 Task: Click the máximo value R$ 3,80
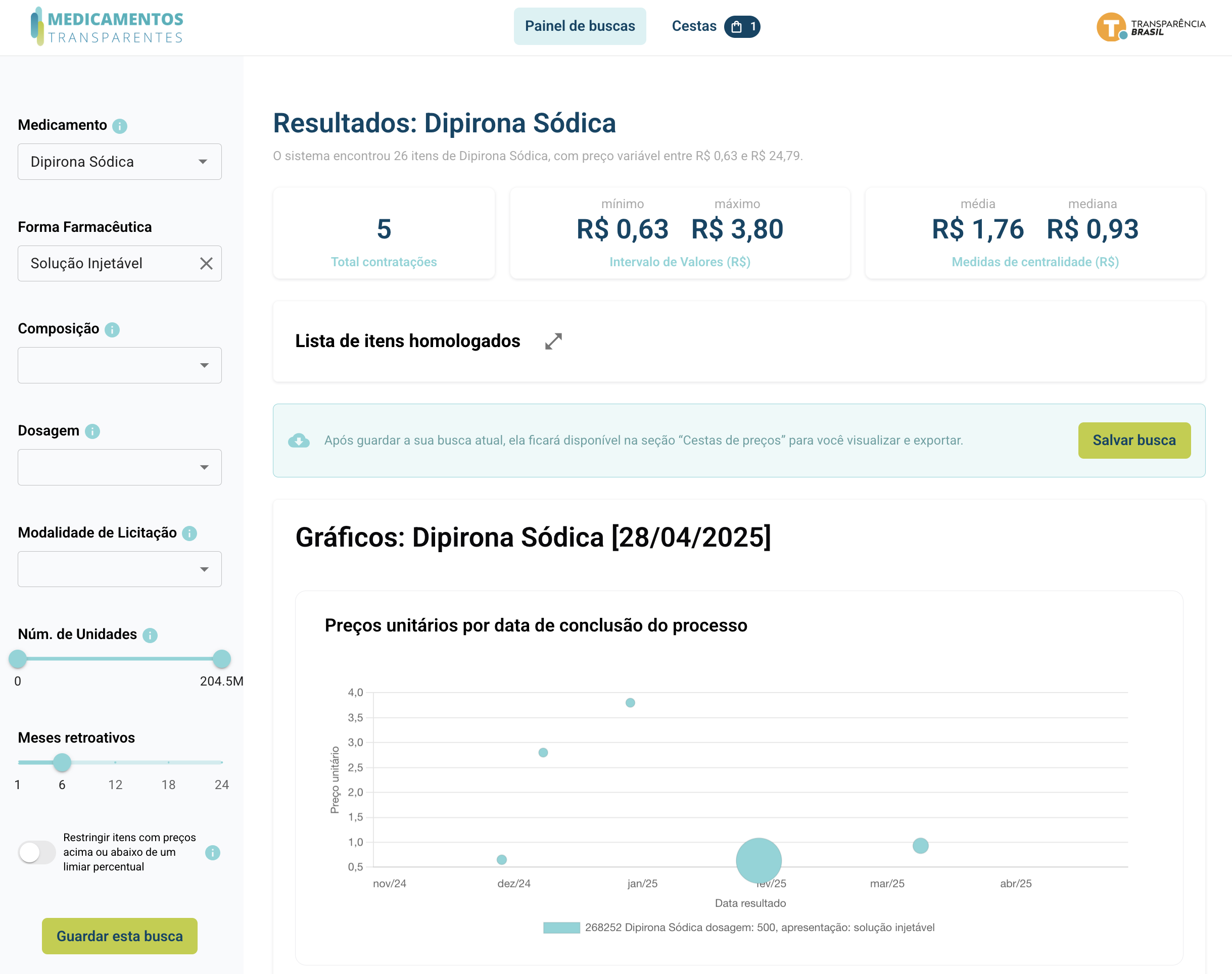point(737,229)
